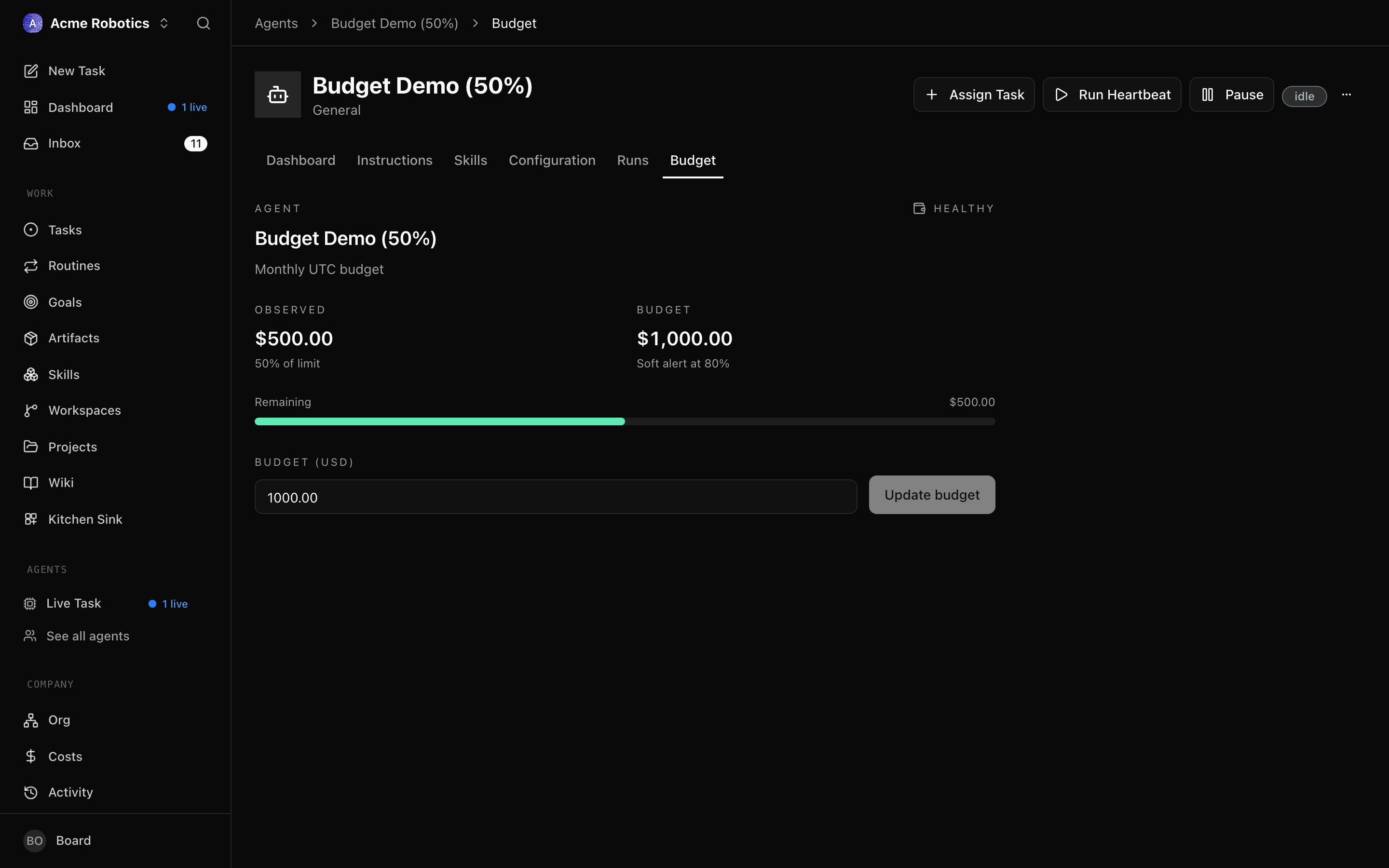Viewport: 1389px width, 868px height.
Task: Click the Costs dollar icon
Action: [31, 757]
